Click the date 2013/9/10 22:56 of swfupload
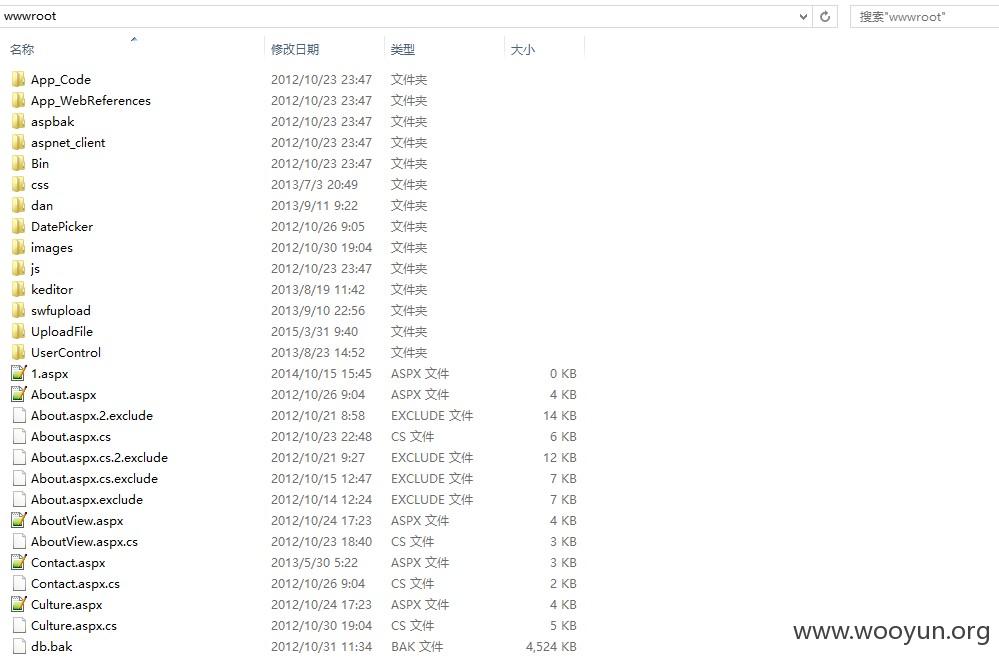Image resolution: width=999 pixels, height=660 pixels. click(318, 311)
